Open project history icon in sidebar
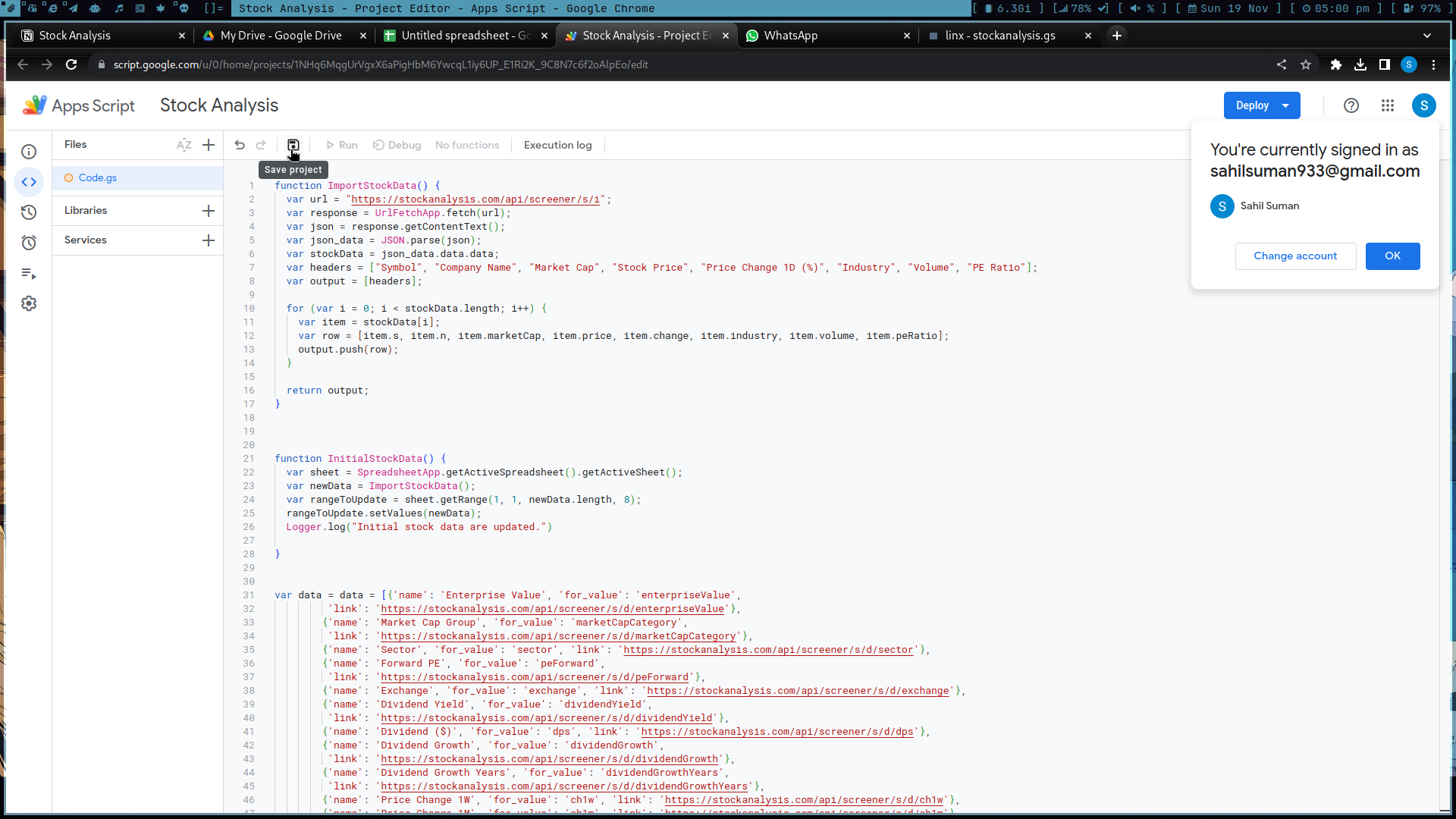1456x819 pixels. point(29,212)
